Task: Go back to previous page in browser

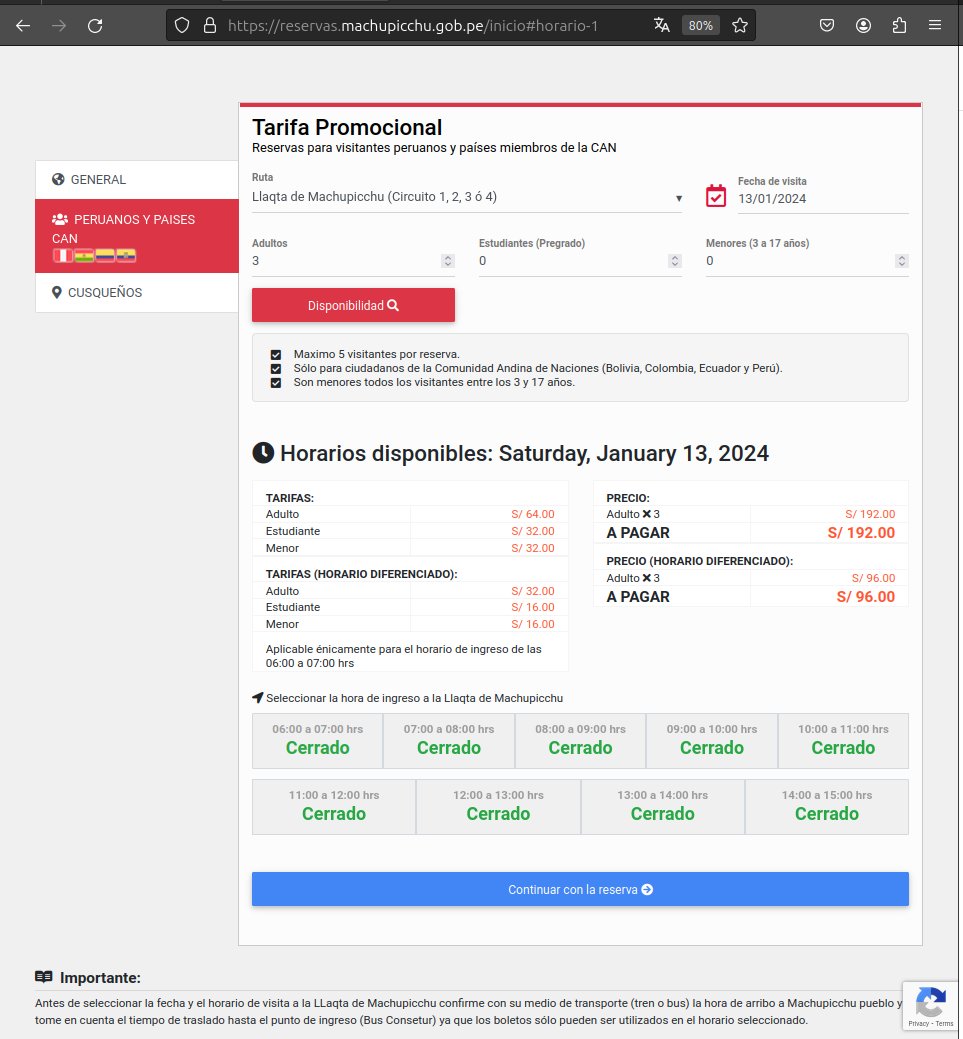Action: (23, 26)
